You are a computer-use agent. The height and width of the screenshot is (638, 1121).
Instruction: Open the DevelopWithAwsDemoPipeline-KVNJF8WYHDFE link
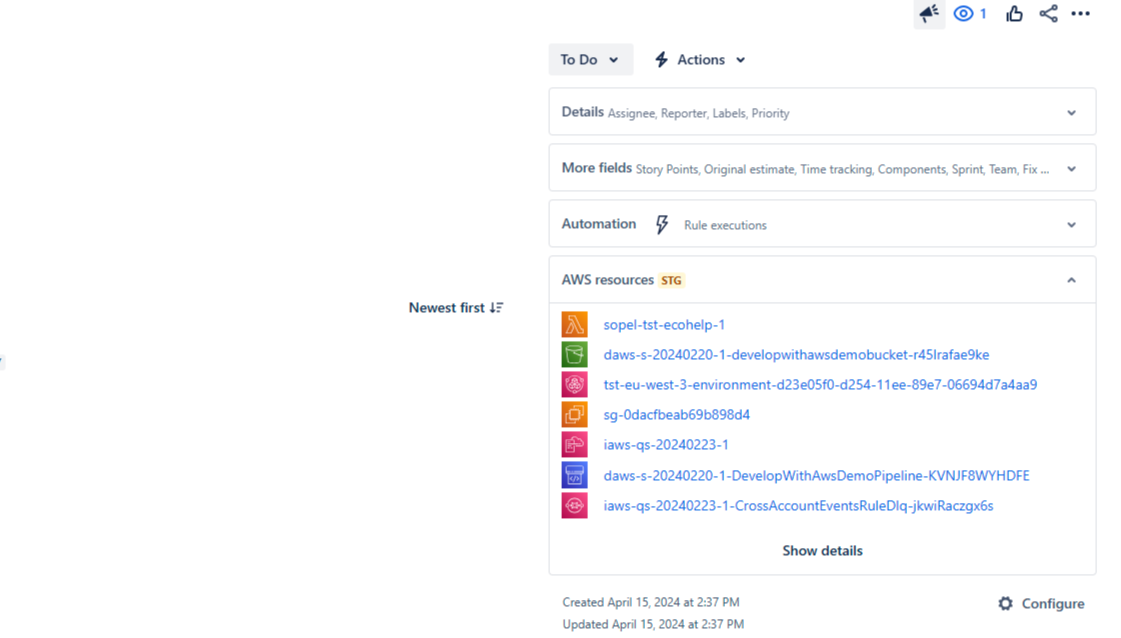pyautogui.click(x=816, y=476)
